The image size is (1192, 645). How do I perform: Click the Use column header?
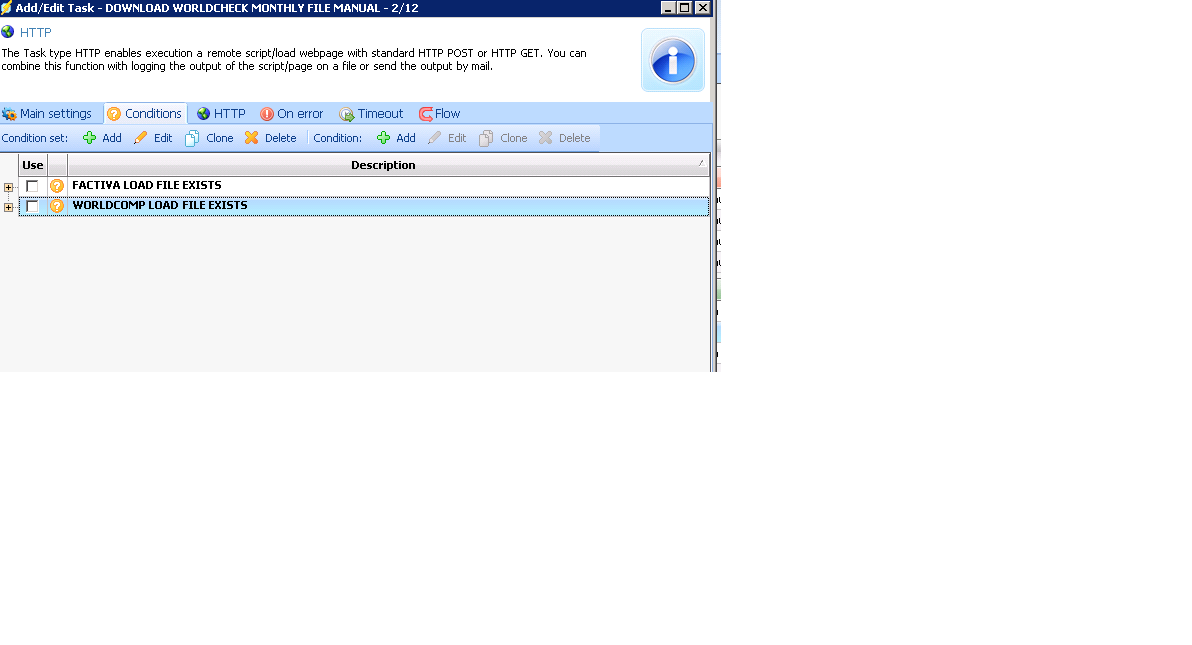[x=33, y=165]
